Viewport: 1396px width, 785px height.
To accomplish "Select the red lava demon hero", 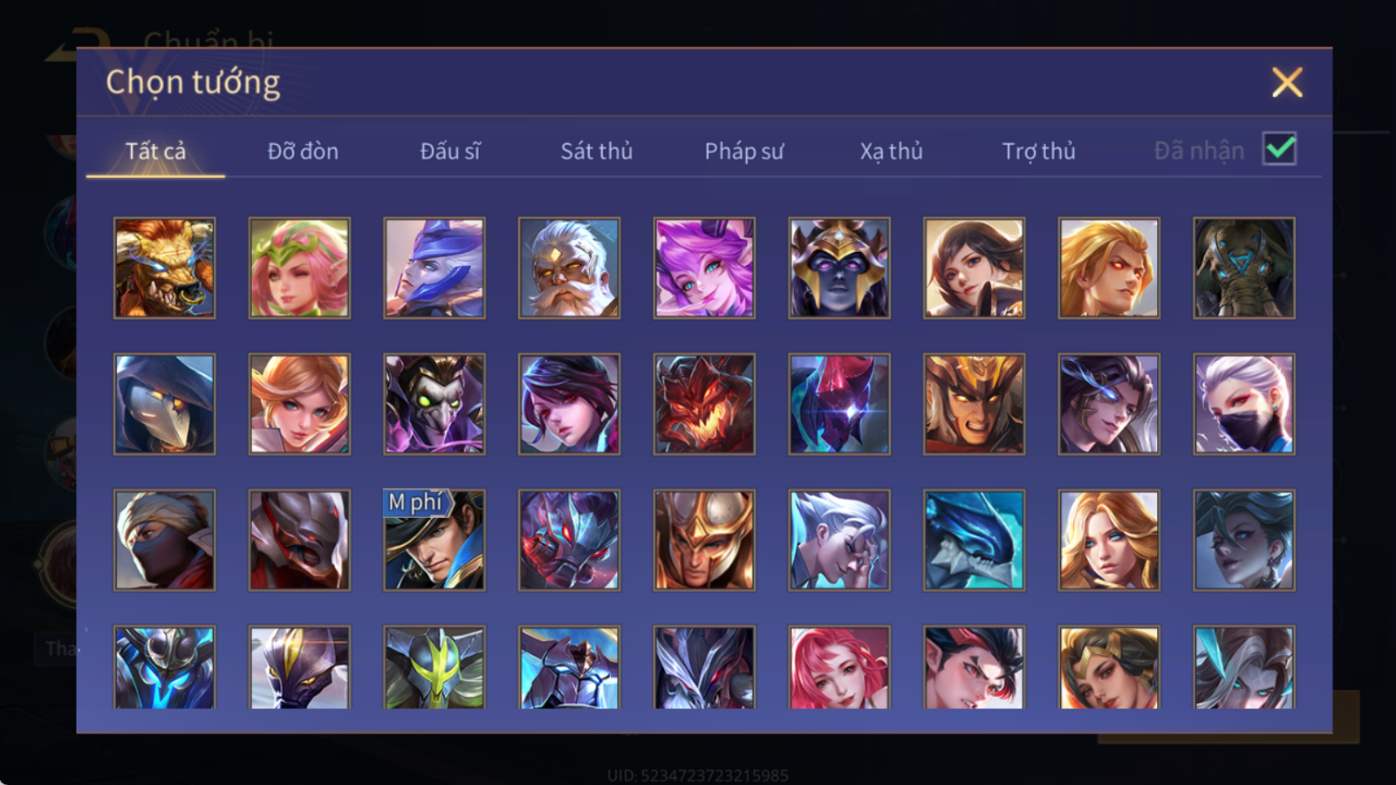I will coord(704,404).
